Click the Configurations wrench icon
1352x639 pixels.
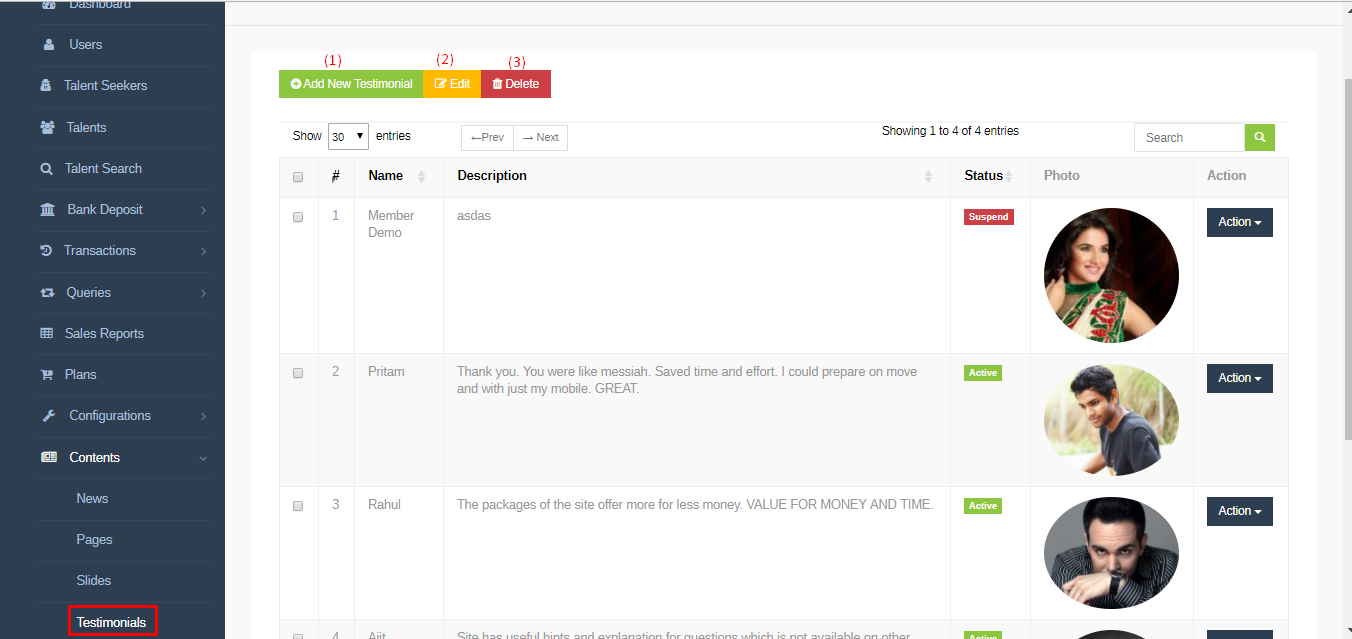tap(47, 416)
